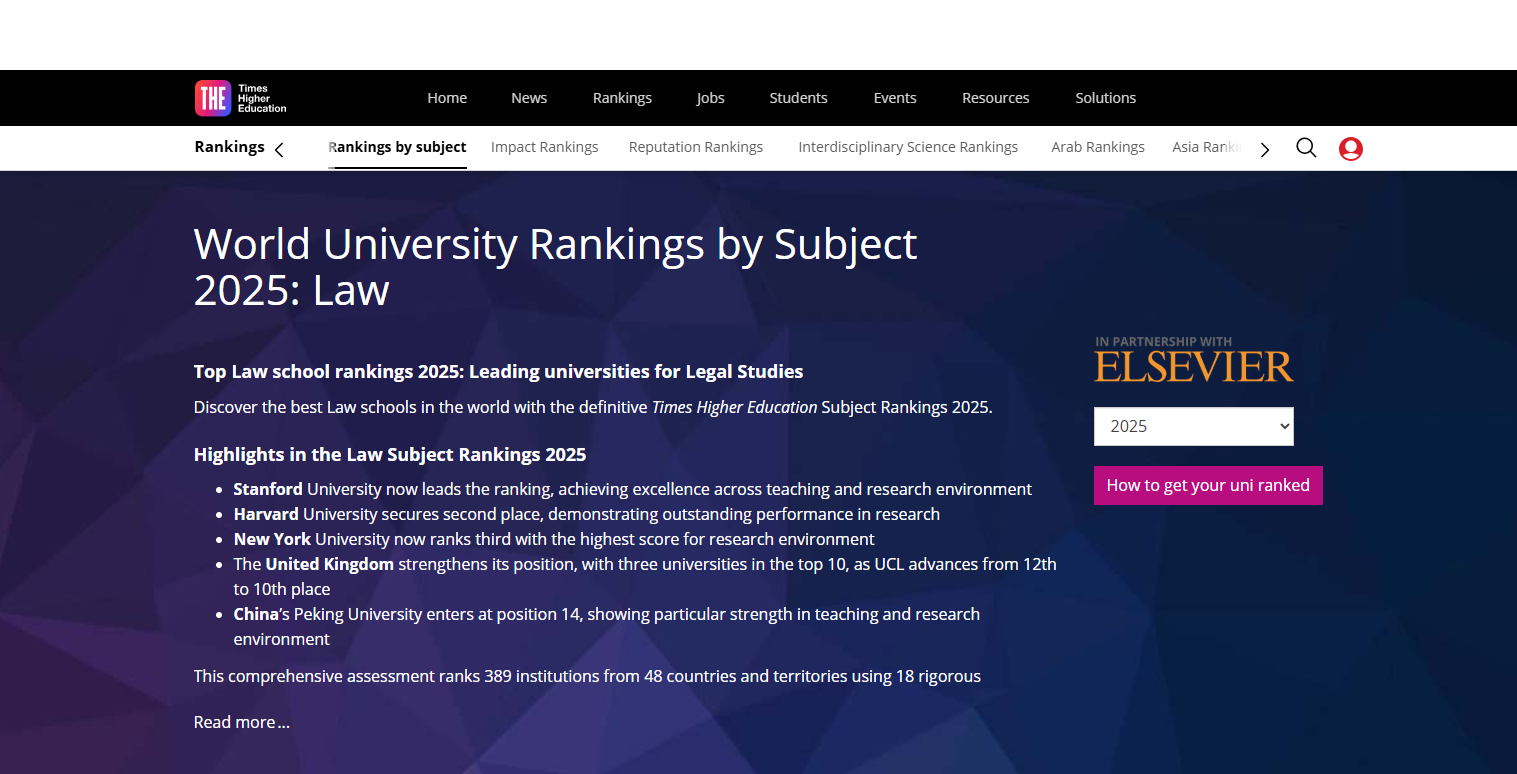The width and height of the screenshot is (1517, 774).
Task: Switch to Impact Rankings tab
Action: (x=544, y=147)
